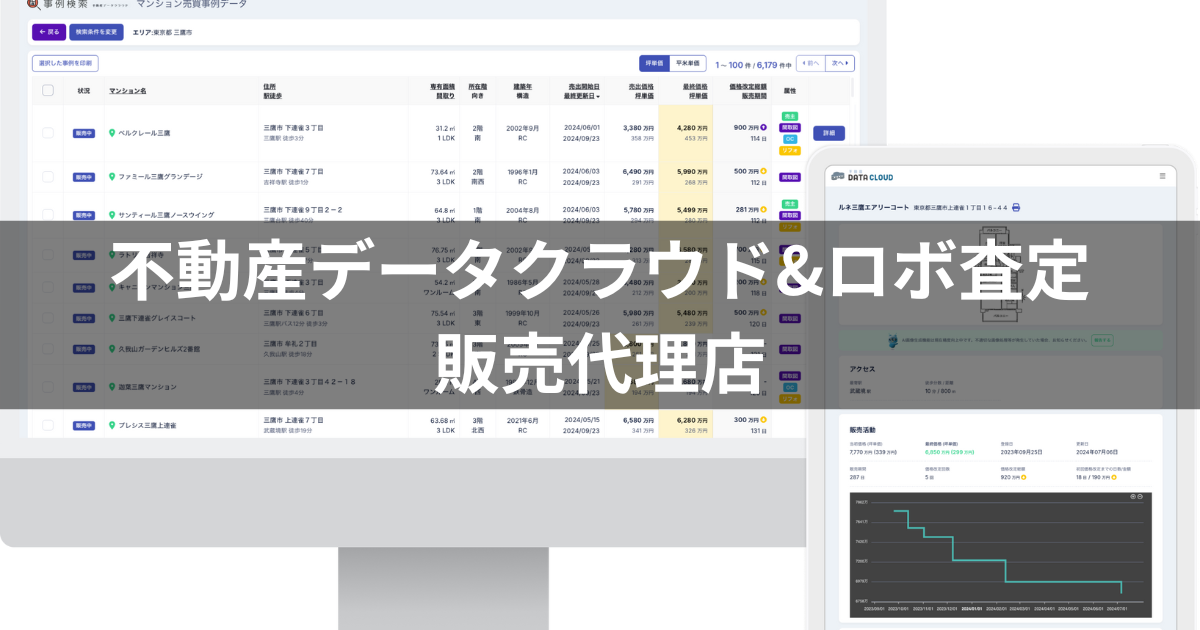Click 2023年09月25日 registration date on tablet
This screenshot has width=1200, height=630.
coord(1023,450)
